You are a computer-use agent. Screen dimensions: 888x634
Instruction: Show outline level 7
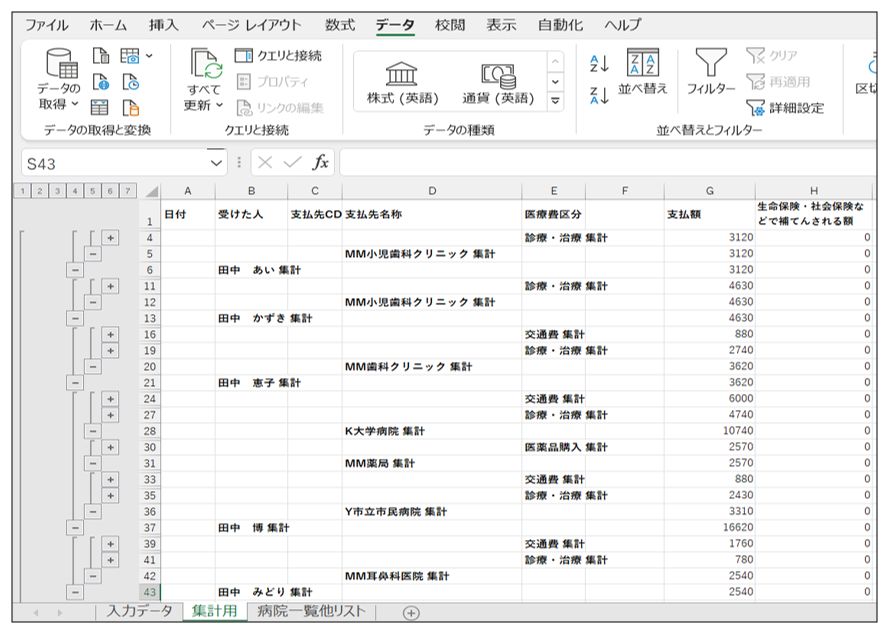[127, 191]
